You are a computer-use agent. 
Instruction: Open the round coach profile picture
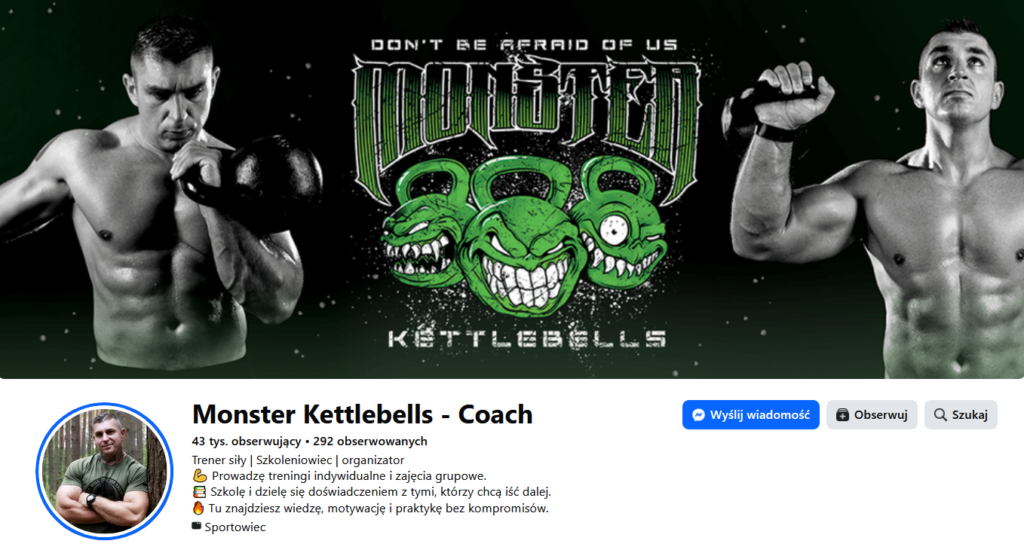coord(104,471)
